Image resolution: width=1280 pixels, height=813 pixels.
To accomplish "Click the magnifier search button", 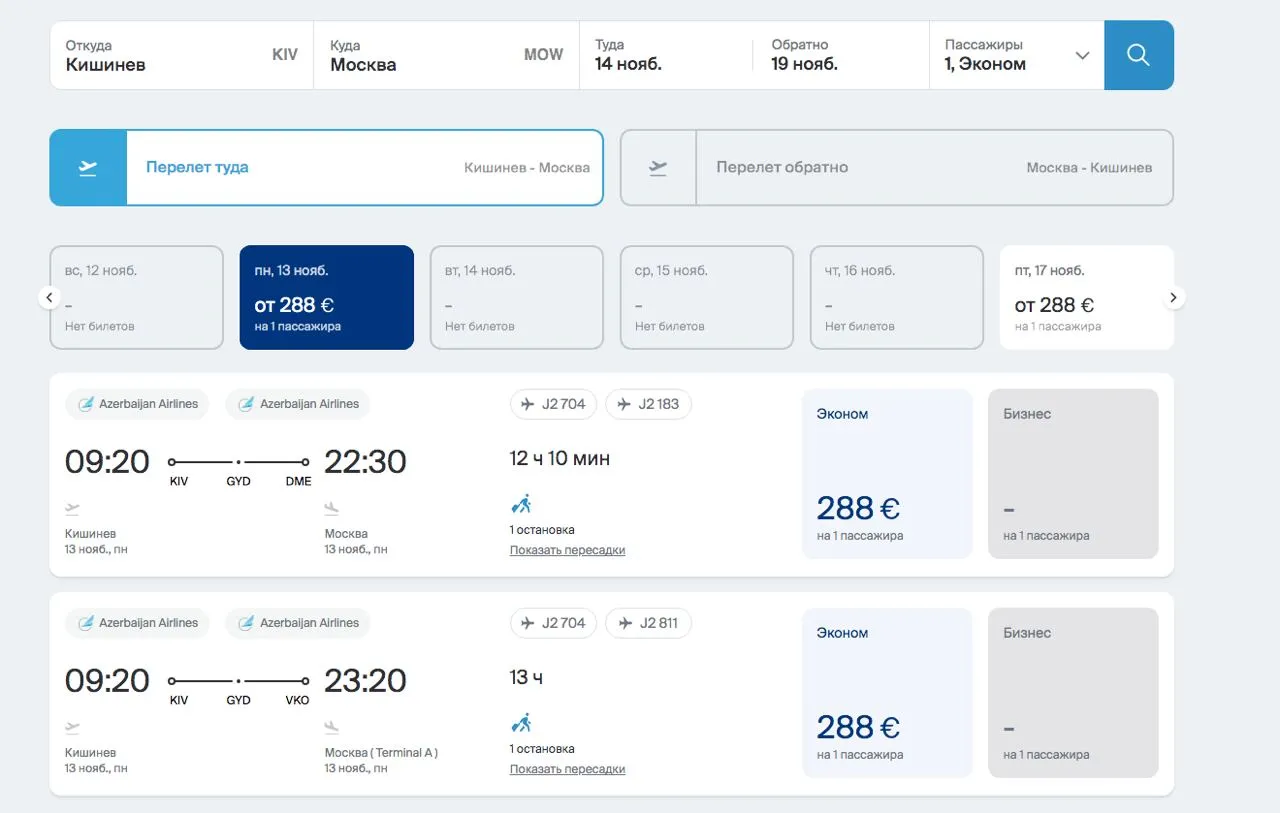I will tap(1138, 55).
